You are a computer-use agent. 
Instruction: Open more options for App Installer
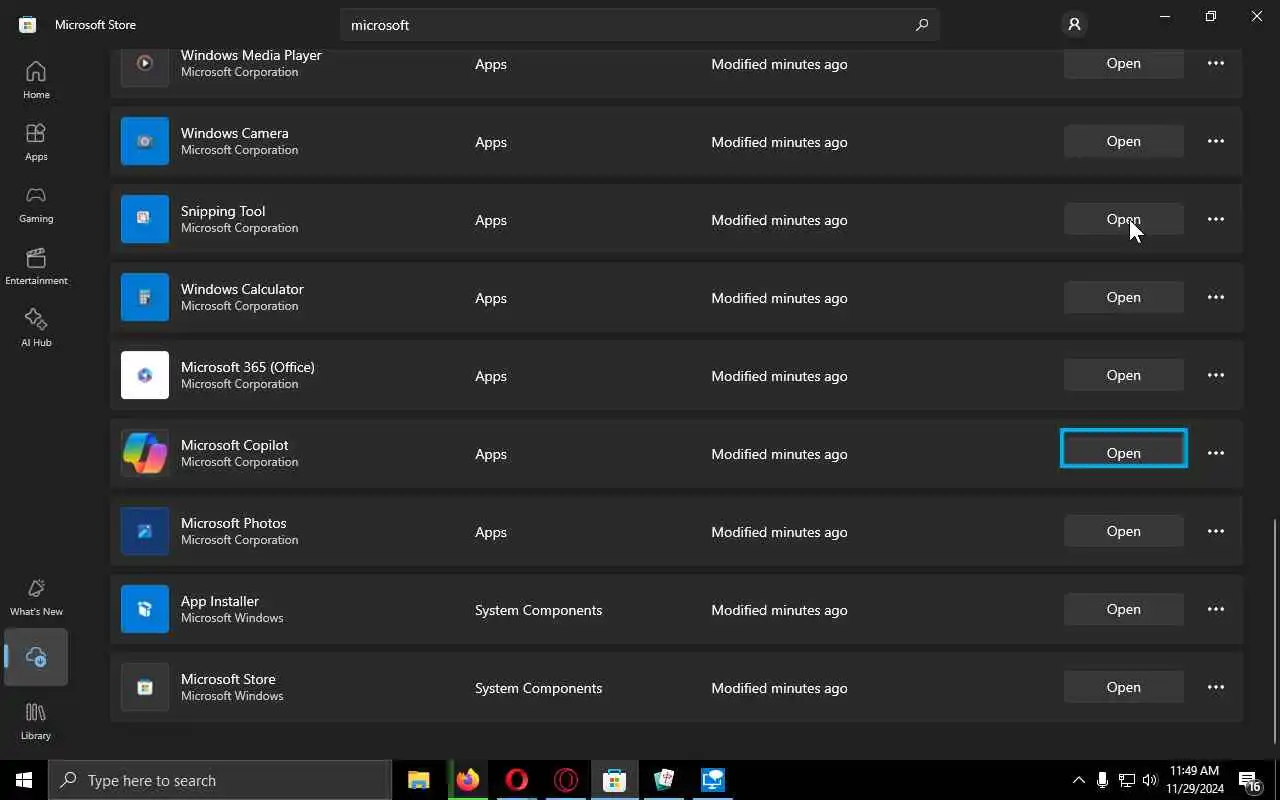click(1216, 609)
